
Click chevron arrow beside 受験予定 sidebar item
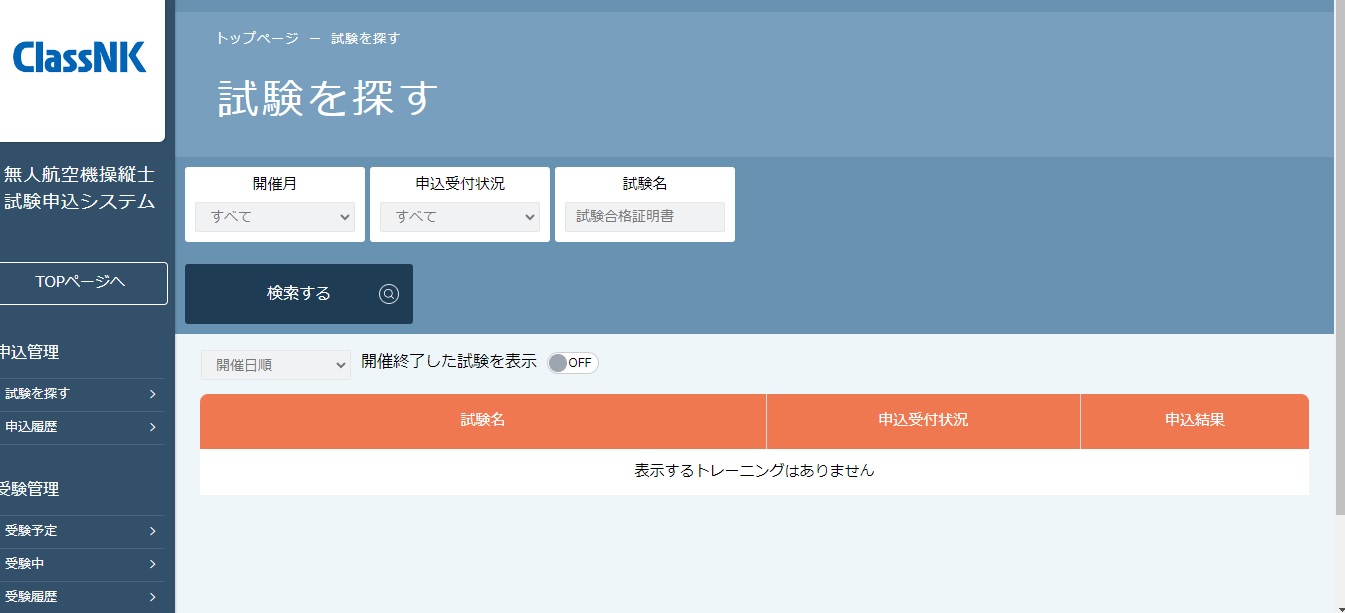(x=153, y=531)
